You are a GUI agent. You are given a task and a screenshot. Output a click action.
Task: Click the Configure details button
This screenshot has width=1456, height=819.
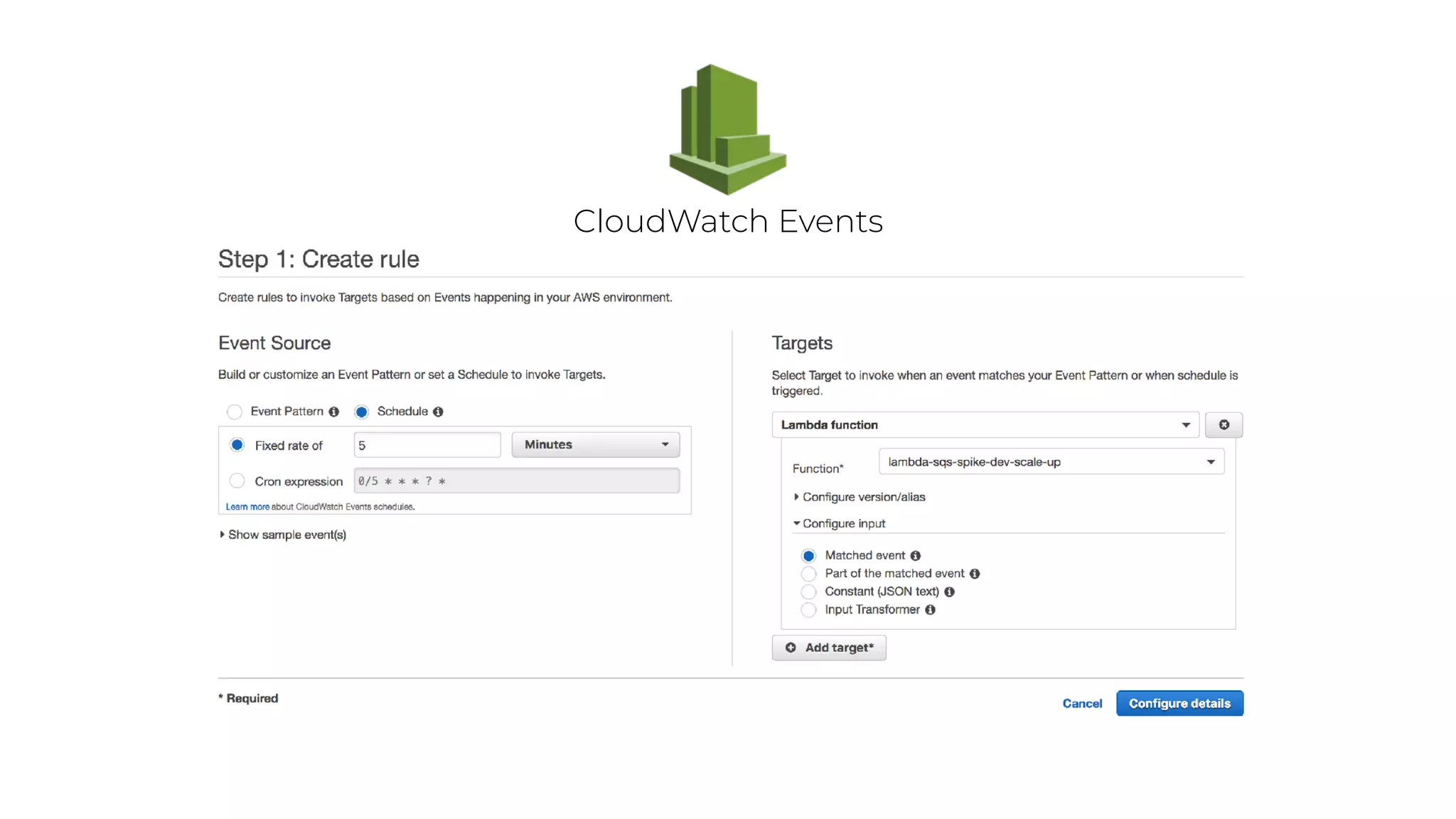pos(1179,703)
